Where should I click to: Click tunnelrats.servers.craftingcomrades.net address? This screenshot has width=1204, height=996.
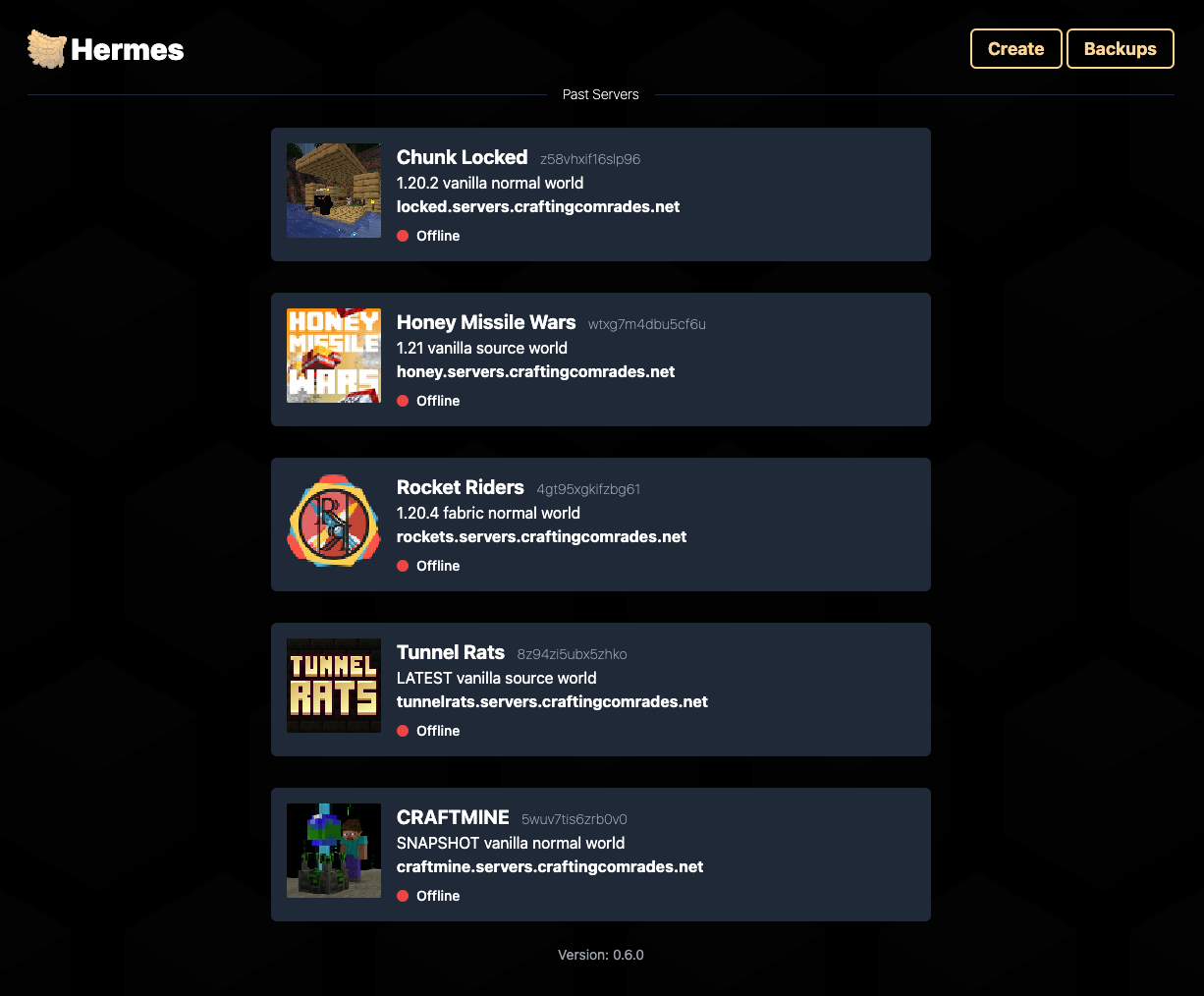click(552, 701)
